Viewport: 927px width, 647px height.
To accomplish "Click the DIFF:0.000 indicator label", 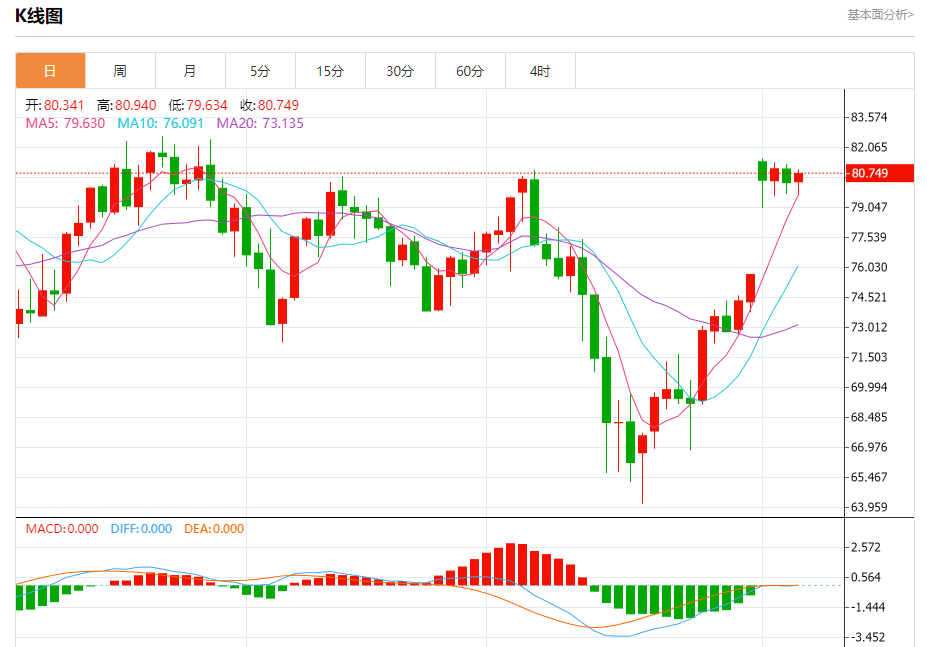I will pos(141,529).
